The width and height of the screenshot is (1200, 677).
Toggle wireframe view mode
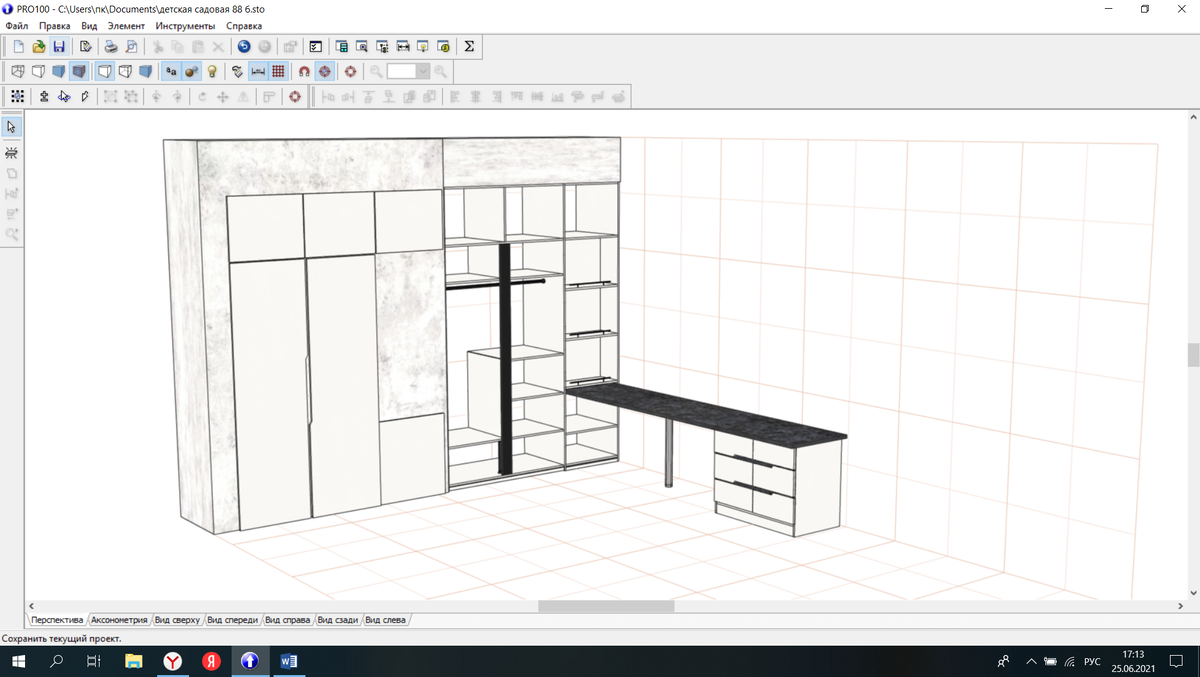pyautogui.click(x=18, y=71)
